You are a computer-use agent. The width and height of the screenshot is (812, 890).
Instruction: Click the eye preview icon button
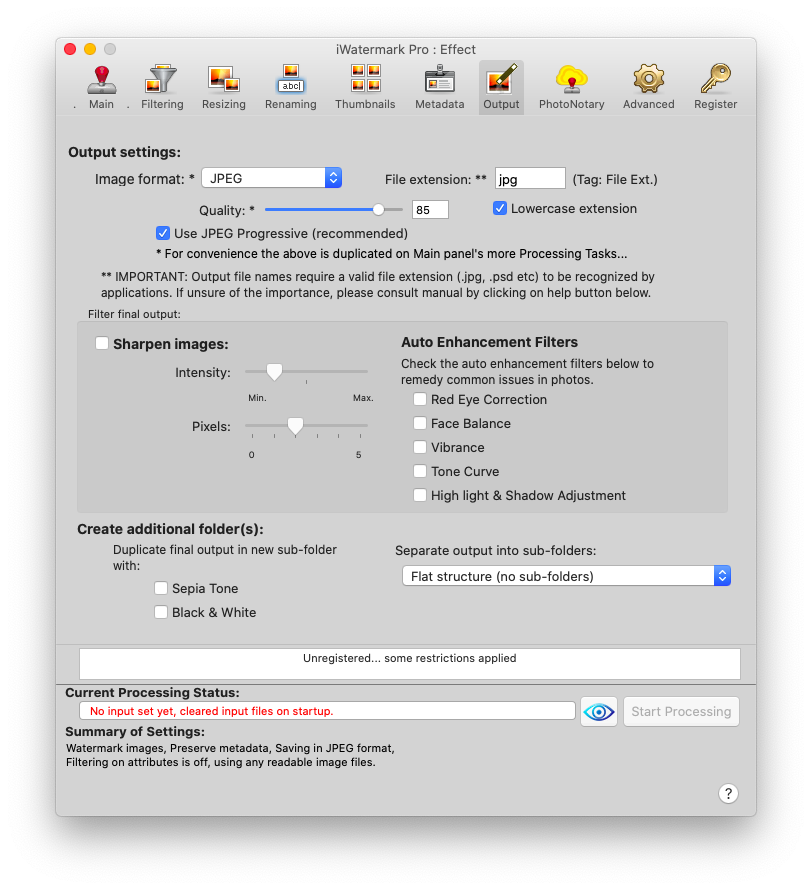tap(599, 711)
